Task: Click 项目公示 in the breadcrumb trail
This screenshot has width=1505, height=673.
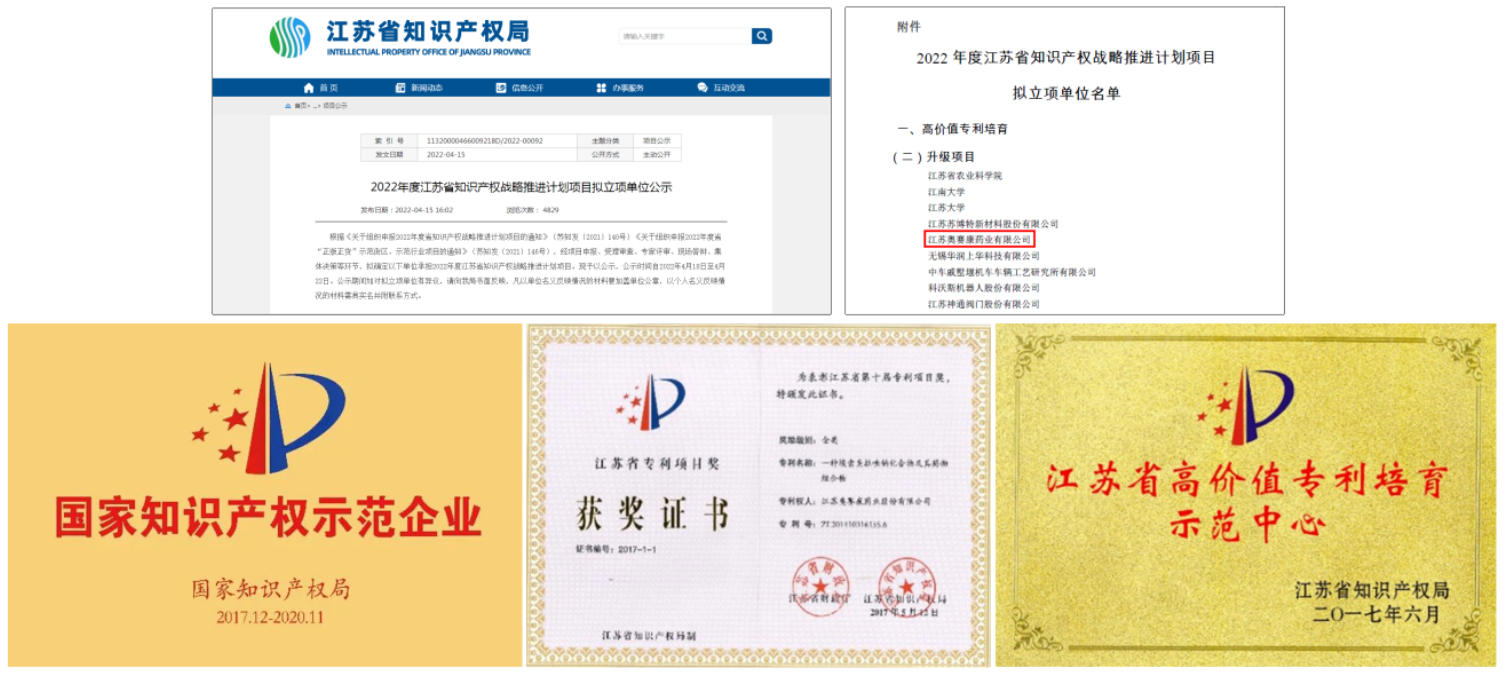Action: [x=336, y=104]
